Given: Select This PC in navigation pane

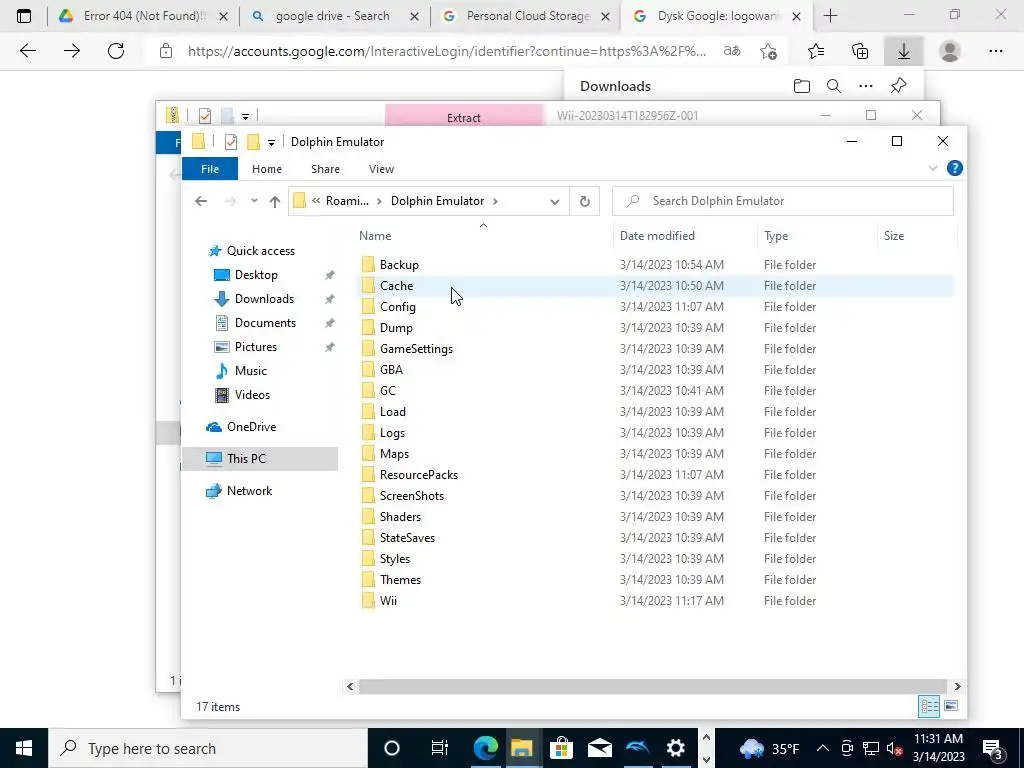Looking at the screenshot, I should click(246, 458).
